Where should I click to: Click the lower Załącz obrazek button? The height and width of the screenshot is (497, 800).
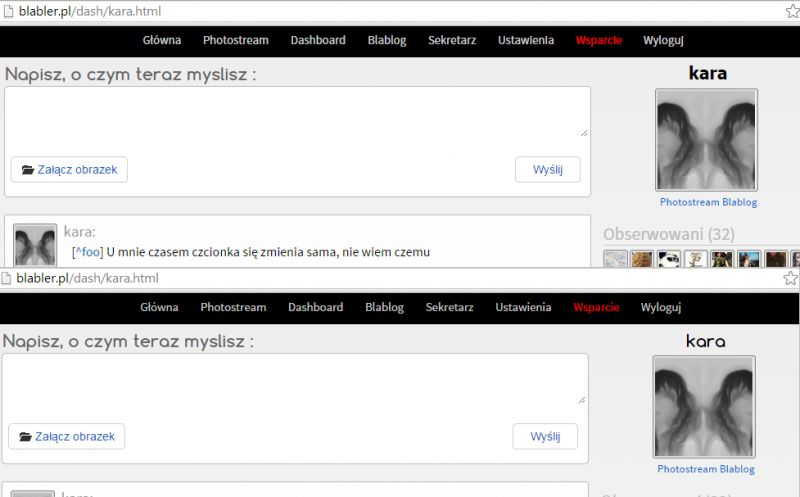click(x=67, y=436)
